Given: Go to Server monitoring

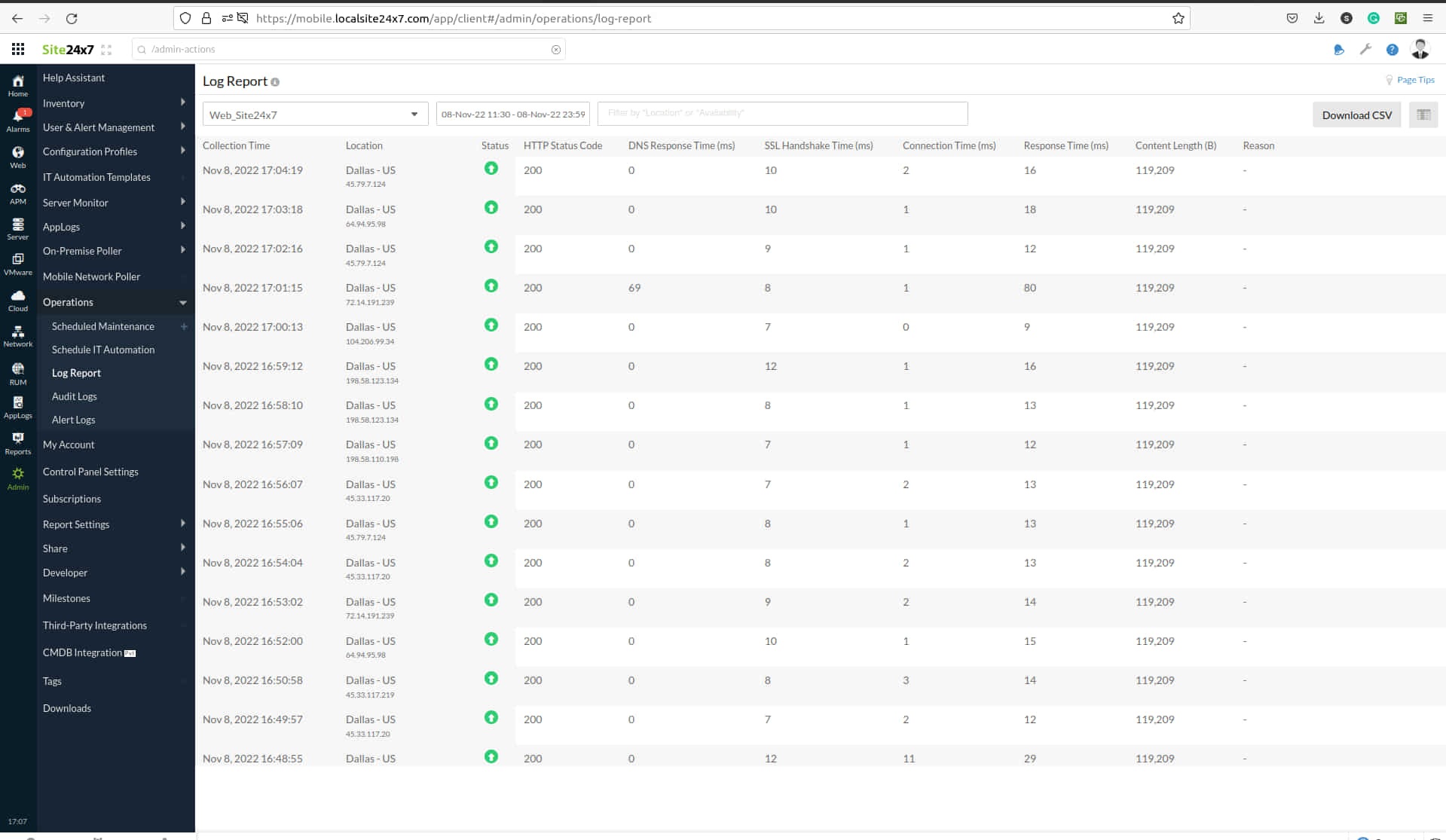Looking at the screenshot, I should click(x=17, y=228).
